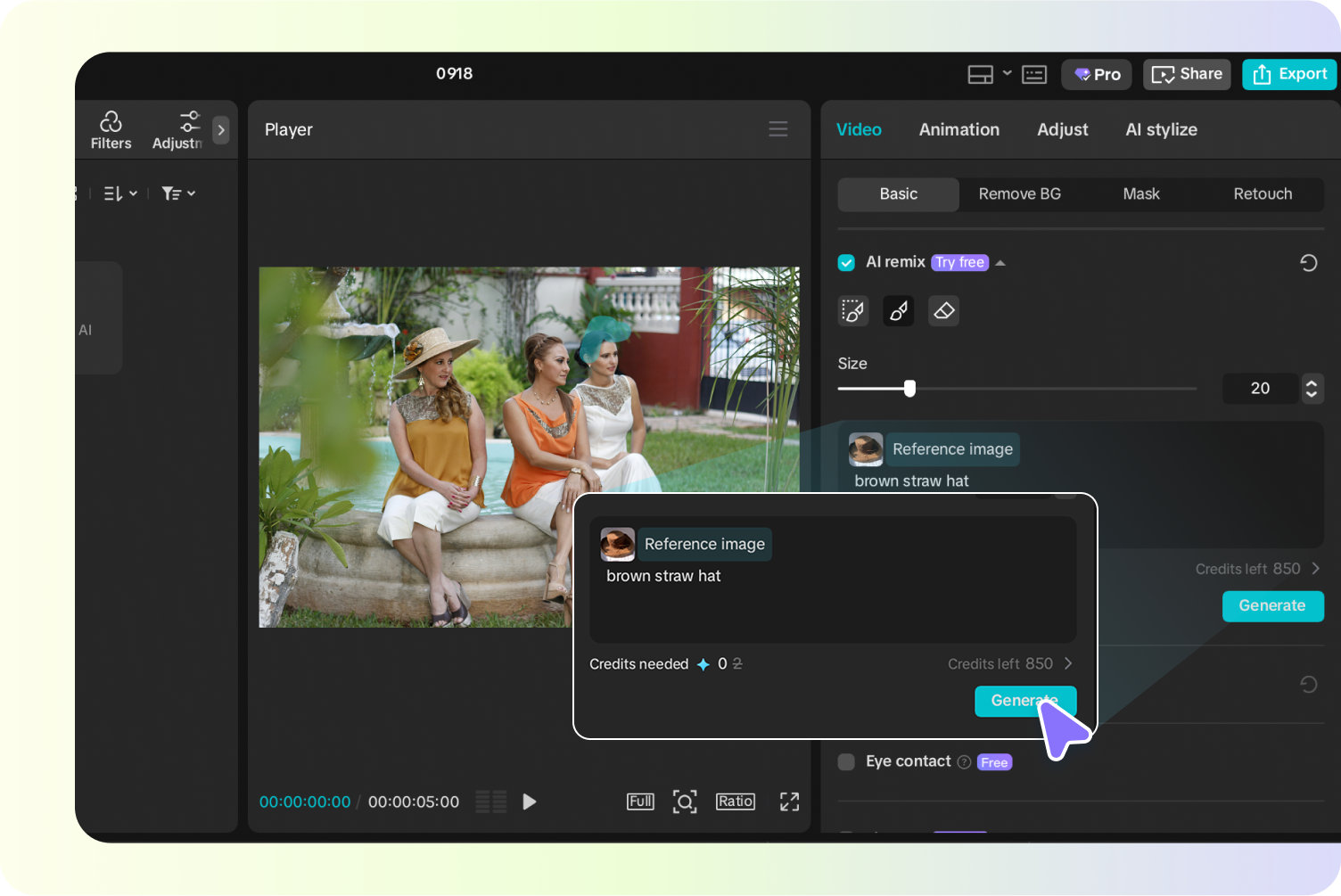1341x896 pixels.
Task: Click the Generate button in popup
Action: [x=1025, y=702]
